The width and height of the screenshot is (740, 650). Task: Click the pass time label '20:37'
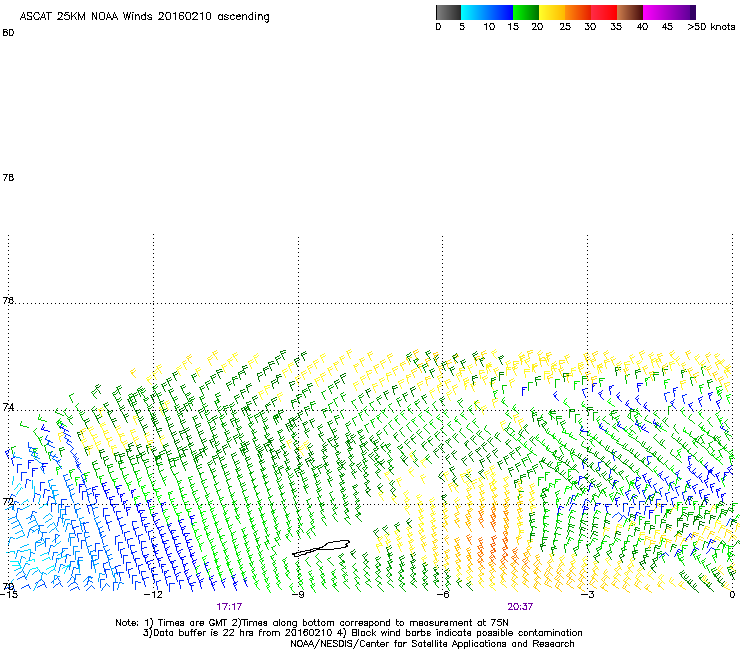pos(520,607)
